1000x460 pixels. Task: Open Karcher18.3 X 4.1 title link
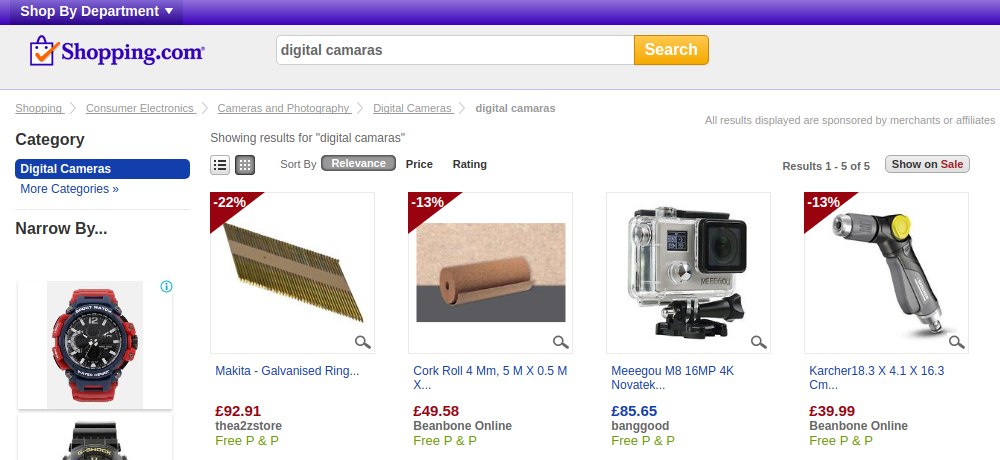click(877, 378)
